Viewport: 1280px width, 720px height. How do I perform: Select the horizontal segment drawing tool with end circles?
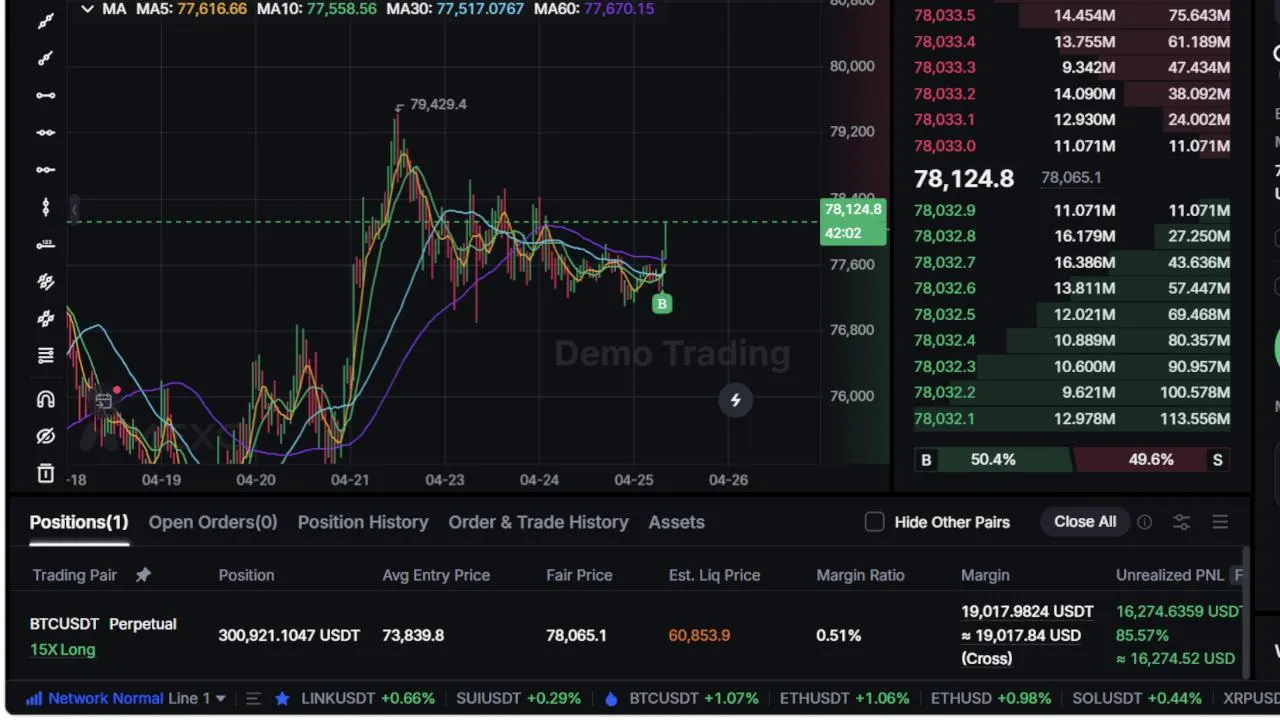[x=45, y=95]
